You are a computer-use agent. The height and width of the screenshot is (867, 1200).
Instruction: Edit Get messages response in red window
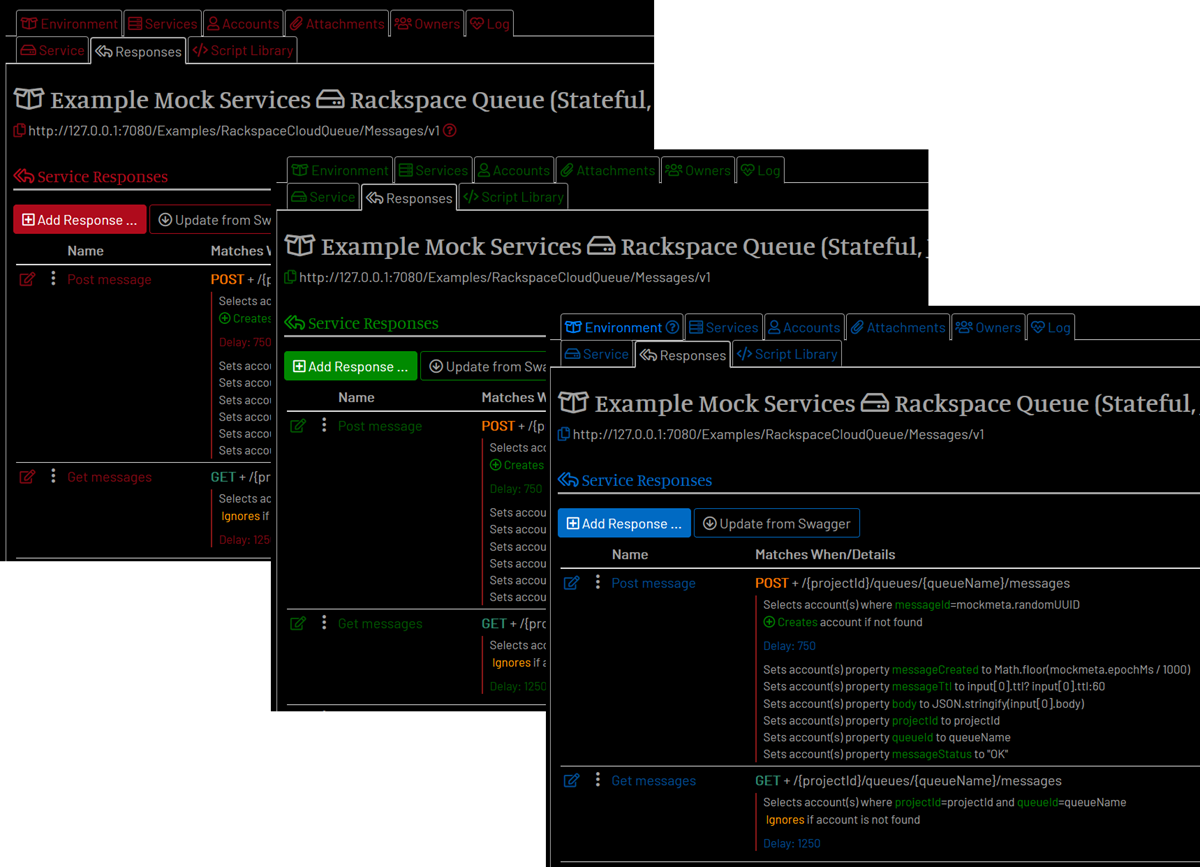click(x=27, y=477)
